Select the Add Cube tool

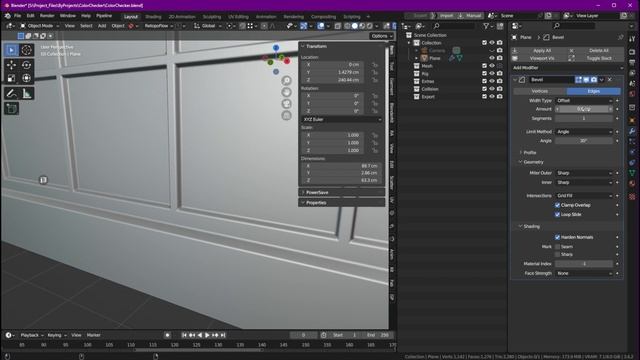click(11, 109)
